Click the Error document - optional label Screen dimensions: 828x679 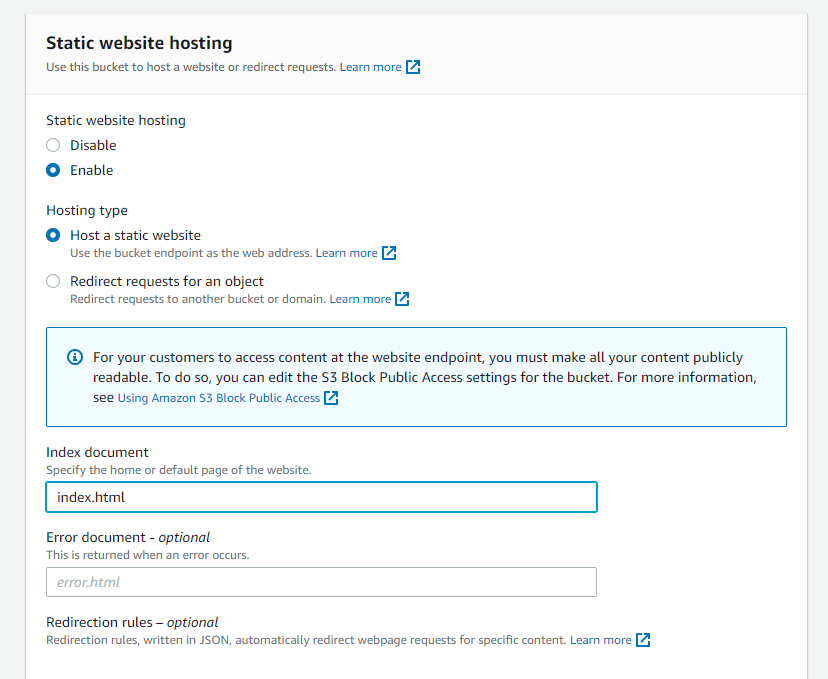click(128, 537)
